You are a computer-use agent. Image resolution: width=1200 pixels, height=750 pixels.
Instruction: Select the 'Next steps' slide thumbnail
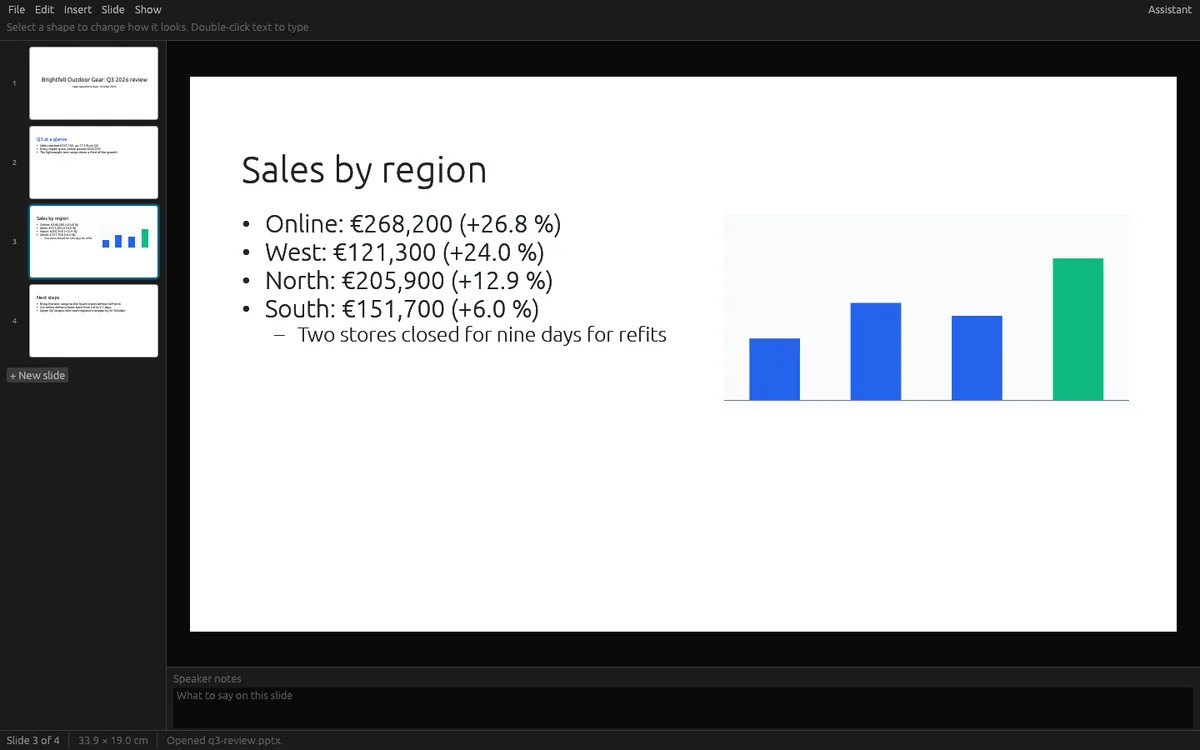click(x=94, y=321)
